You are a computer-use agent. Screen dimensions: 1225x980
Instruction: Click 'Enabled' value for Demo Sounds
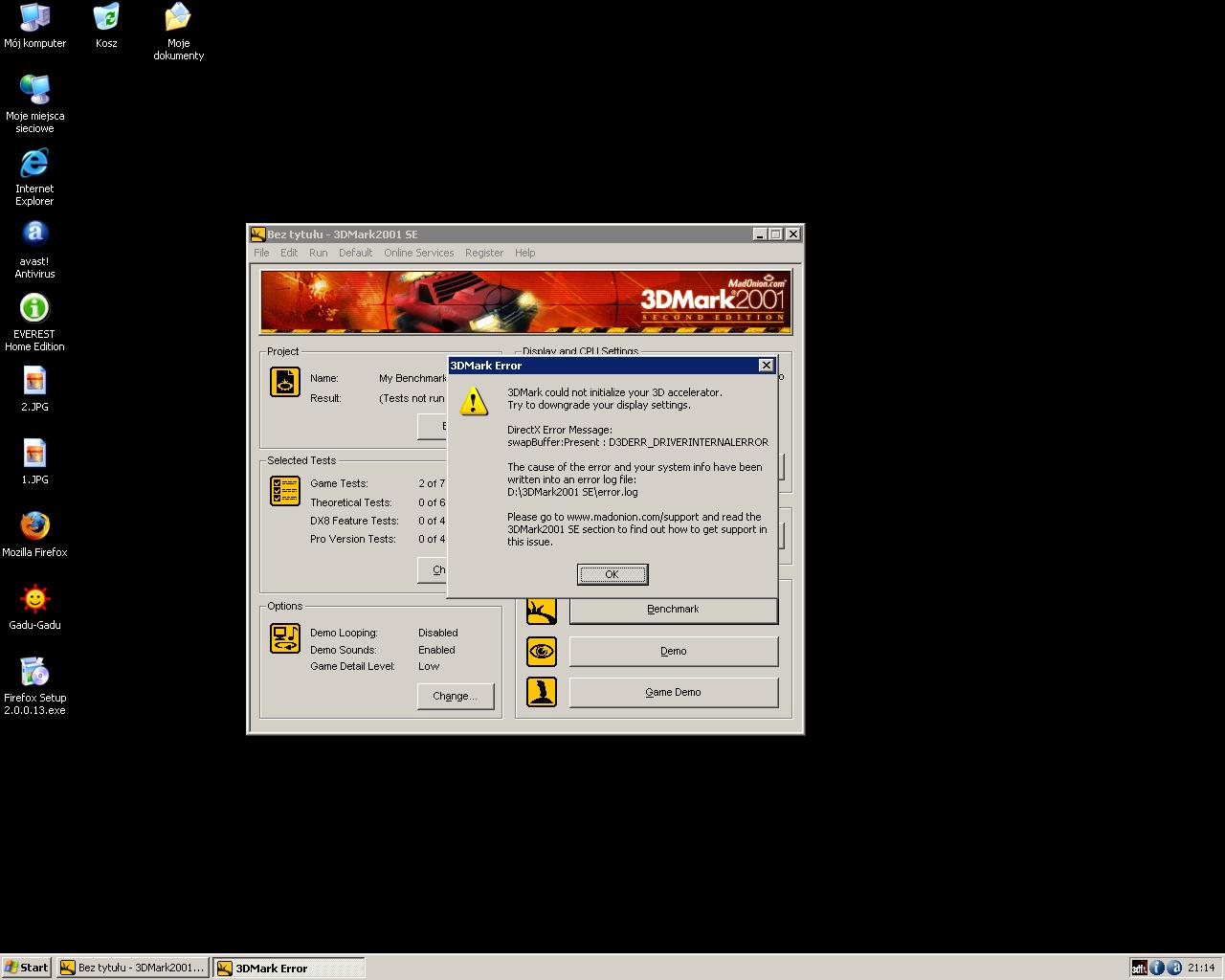(436, 650)
